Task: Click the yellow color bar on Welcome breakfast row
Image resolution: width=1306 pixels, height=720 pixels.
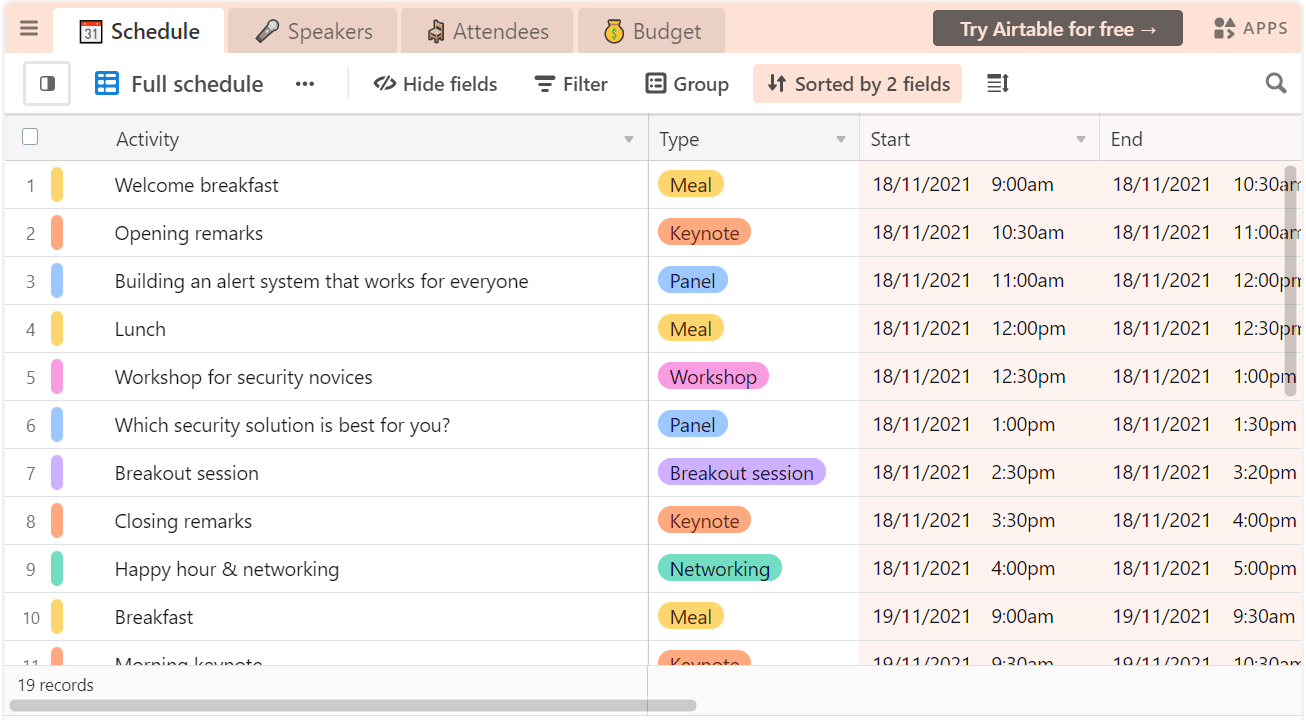Action: pyautogui.click(x=57, y=185)
